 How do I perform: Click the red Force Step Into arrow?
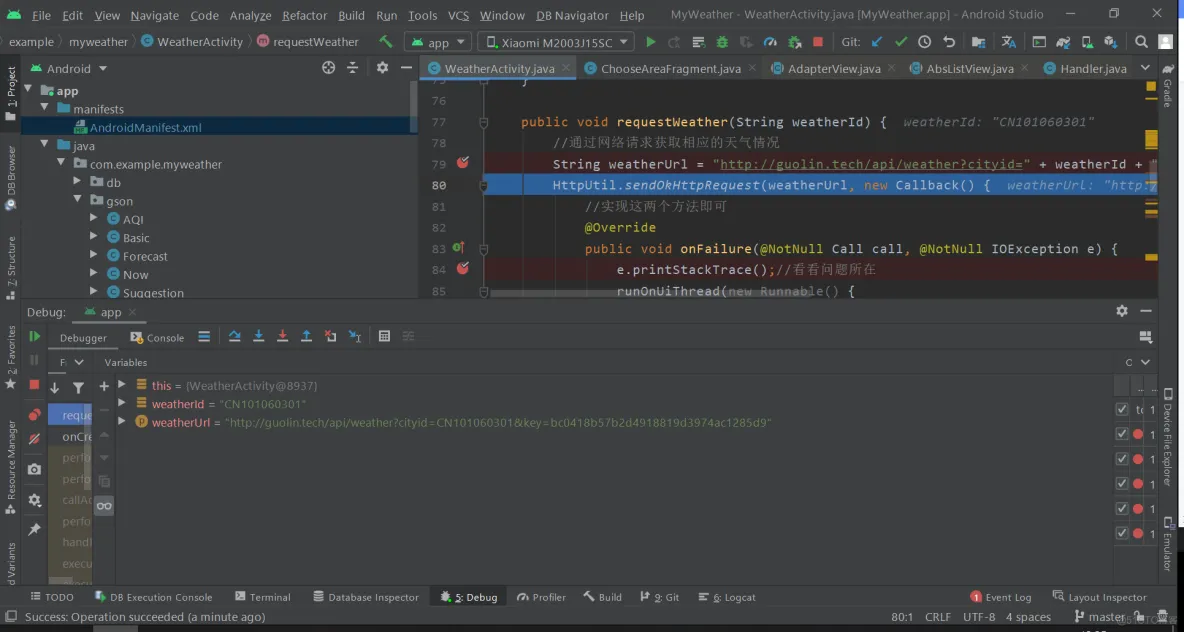(282, 336)
